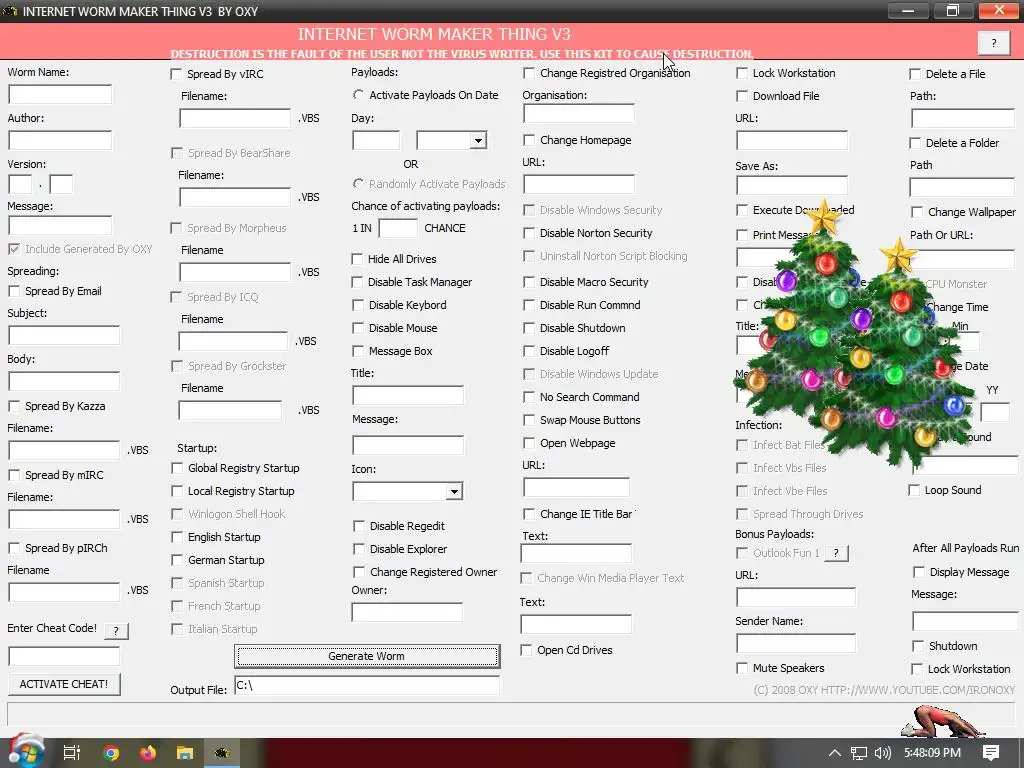Click the 1 IN chance number field
1024x768 pixels.
tap(398, 228)
